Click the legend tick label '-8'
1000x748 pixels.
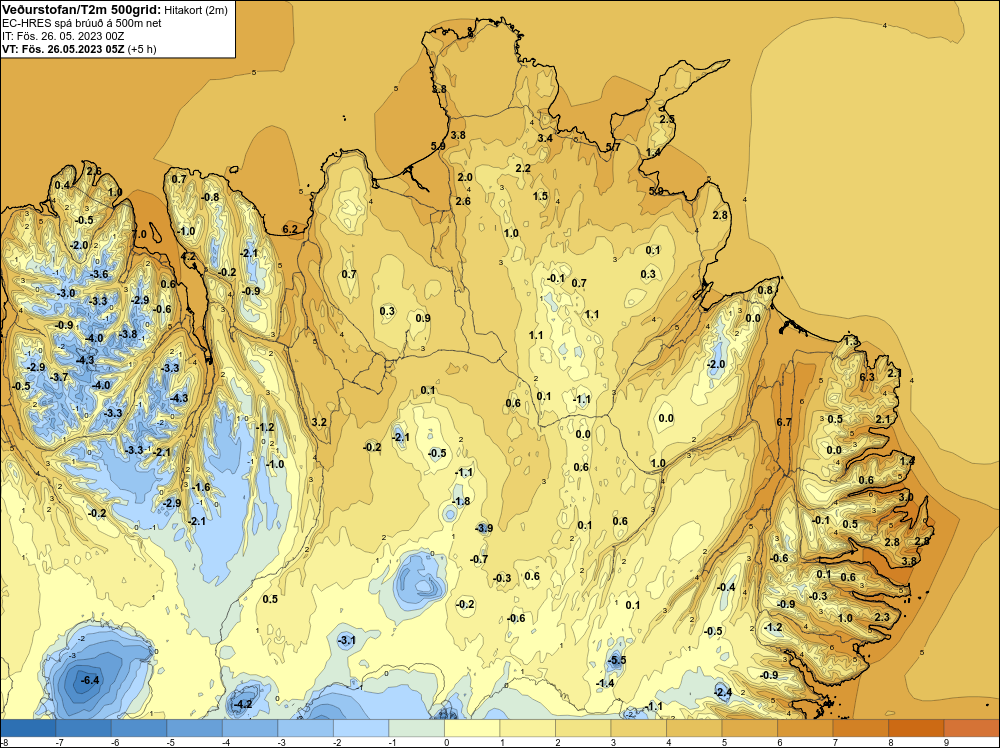[x=5, y=742]
